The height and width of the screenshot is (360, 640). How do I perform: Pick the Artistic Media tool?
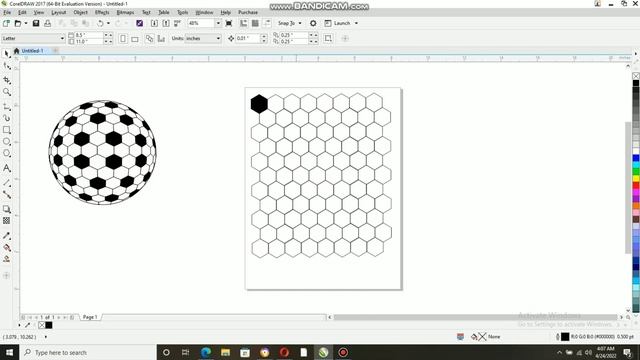7,118
